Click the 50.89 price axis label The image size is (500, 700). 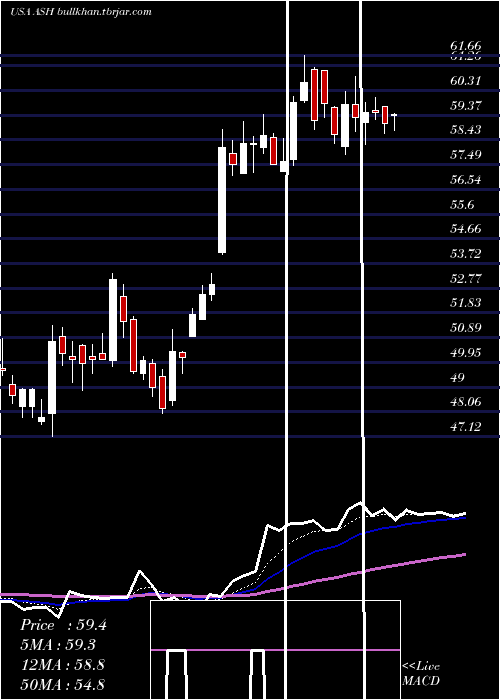point(466,328)
